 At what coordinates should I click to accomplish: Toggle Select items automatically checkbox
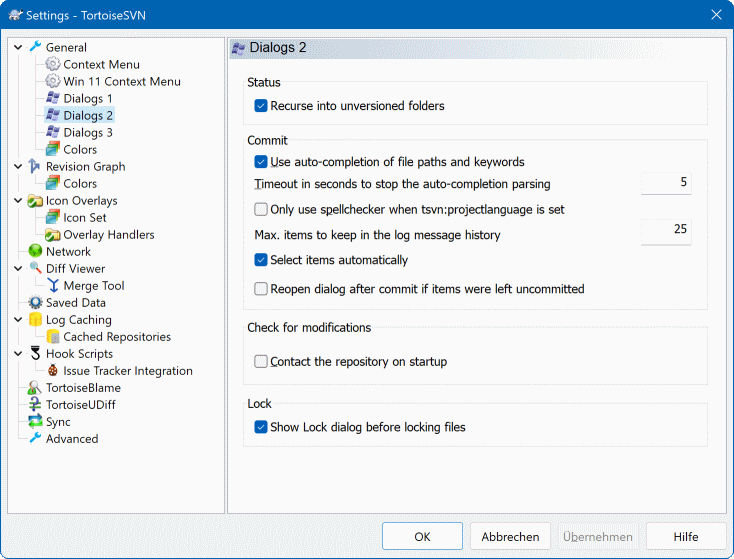(261, 260)
